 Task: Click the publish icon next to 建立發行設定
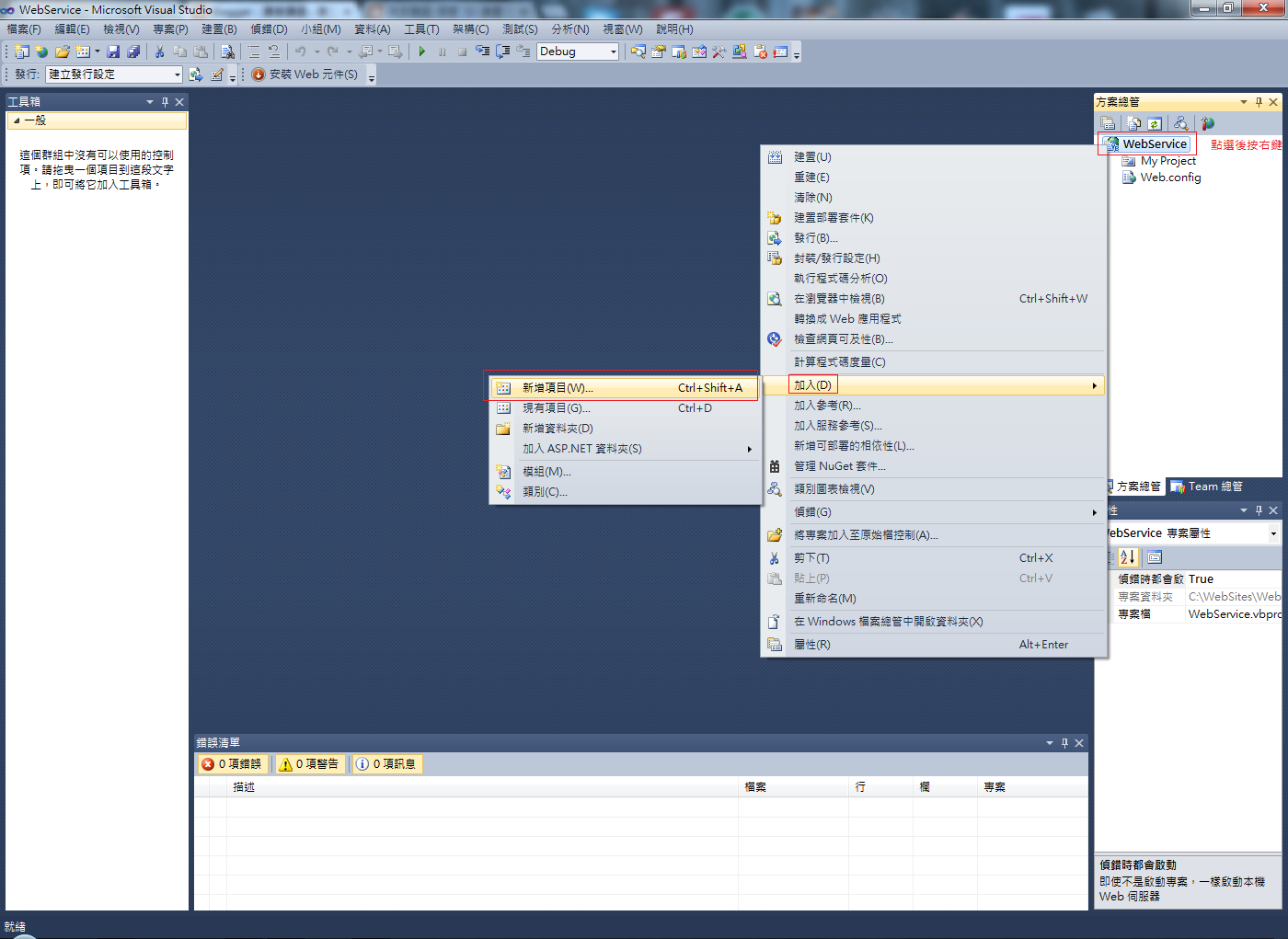(x=195, y=74)
